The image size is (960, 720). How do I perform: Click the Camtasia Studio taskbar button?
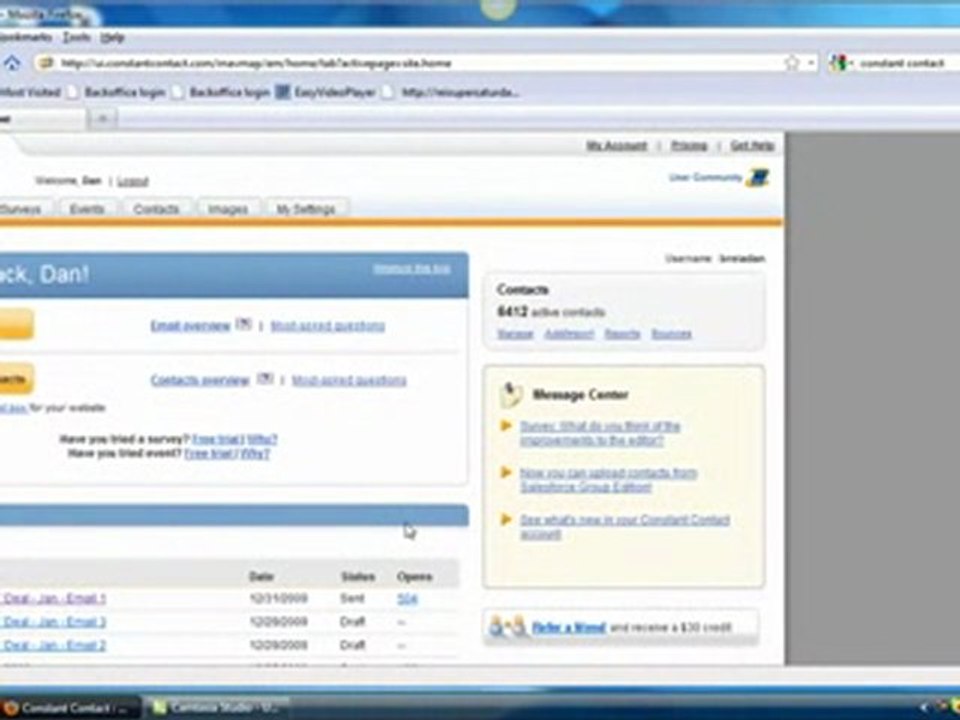pos(216,708)
